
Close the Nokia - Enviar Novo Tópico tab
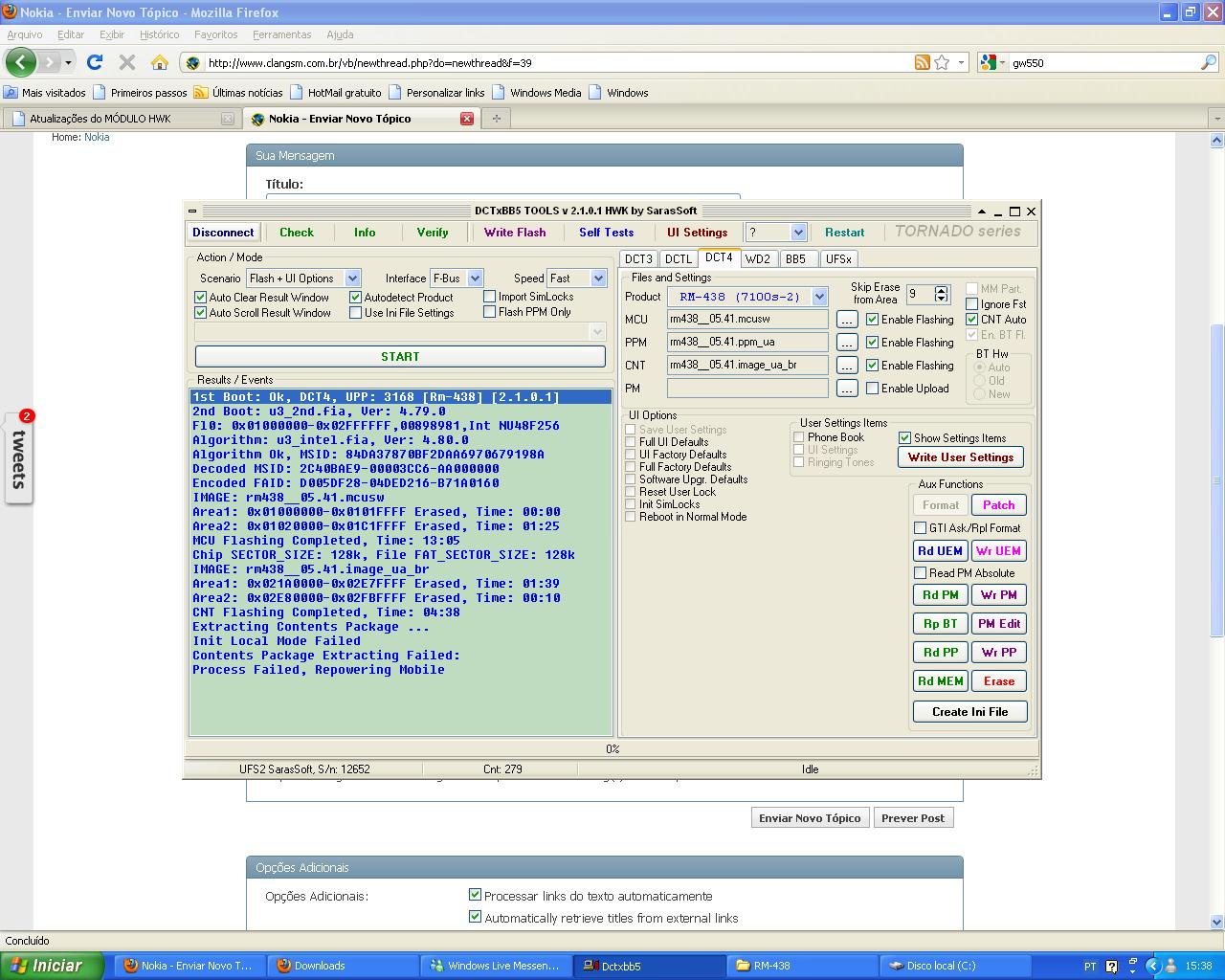point(467,119)
